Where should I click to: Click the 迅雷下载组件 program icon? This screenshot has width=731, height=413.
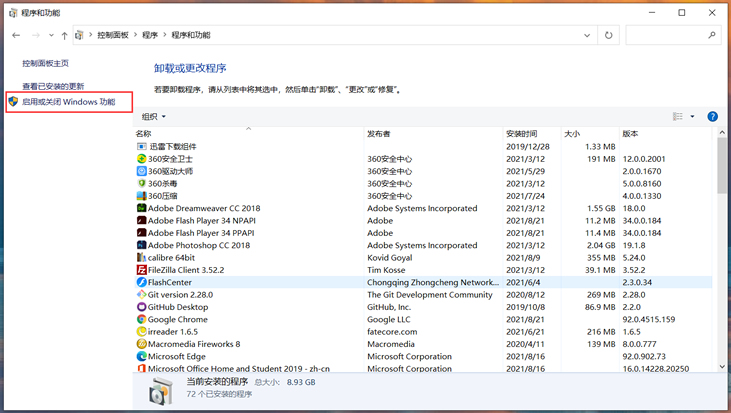(x=142, y=146)
